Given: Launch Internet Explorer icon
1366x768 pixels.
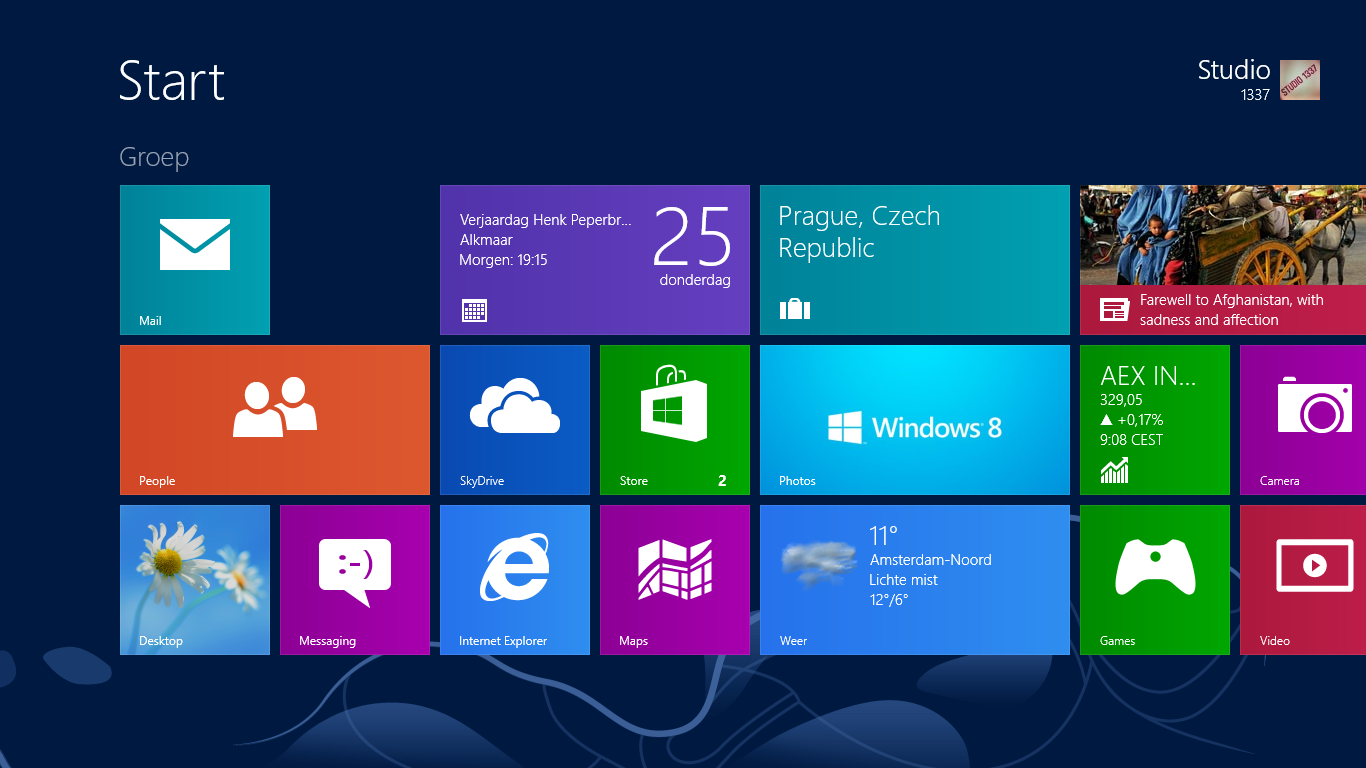Looking at the screenshot, I should [x=515, y=567].
